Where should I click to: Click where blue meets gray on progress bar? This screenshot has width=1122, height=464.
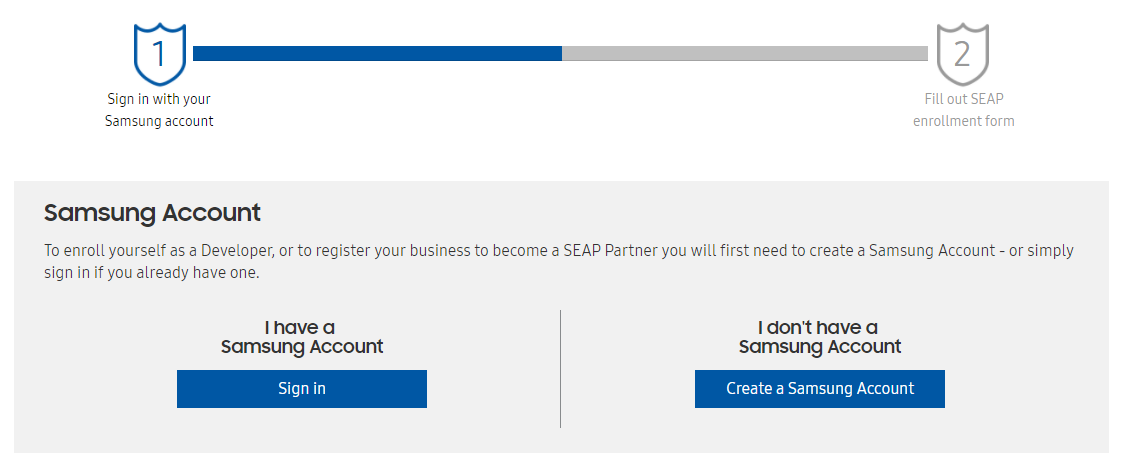(x=562, y=54)
